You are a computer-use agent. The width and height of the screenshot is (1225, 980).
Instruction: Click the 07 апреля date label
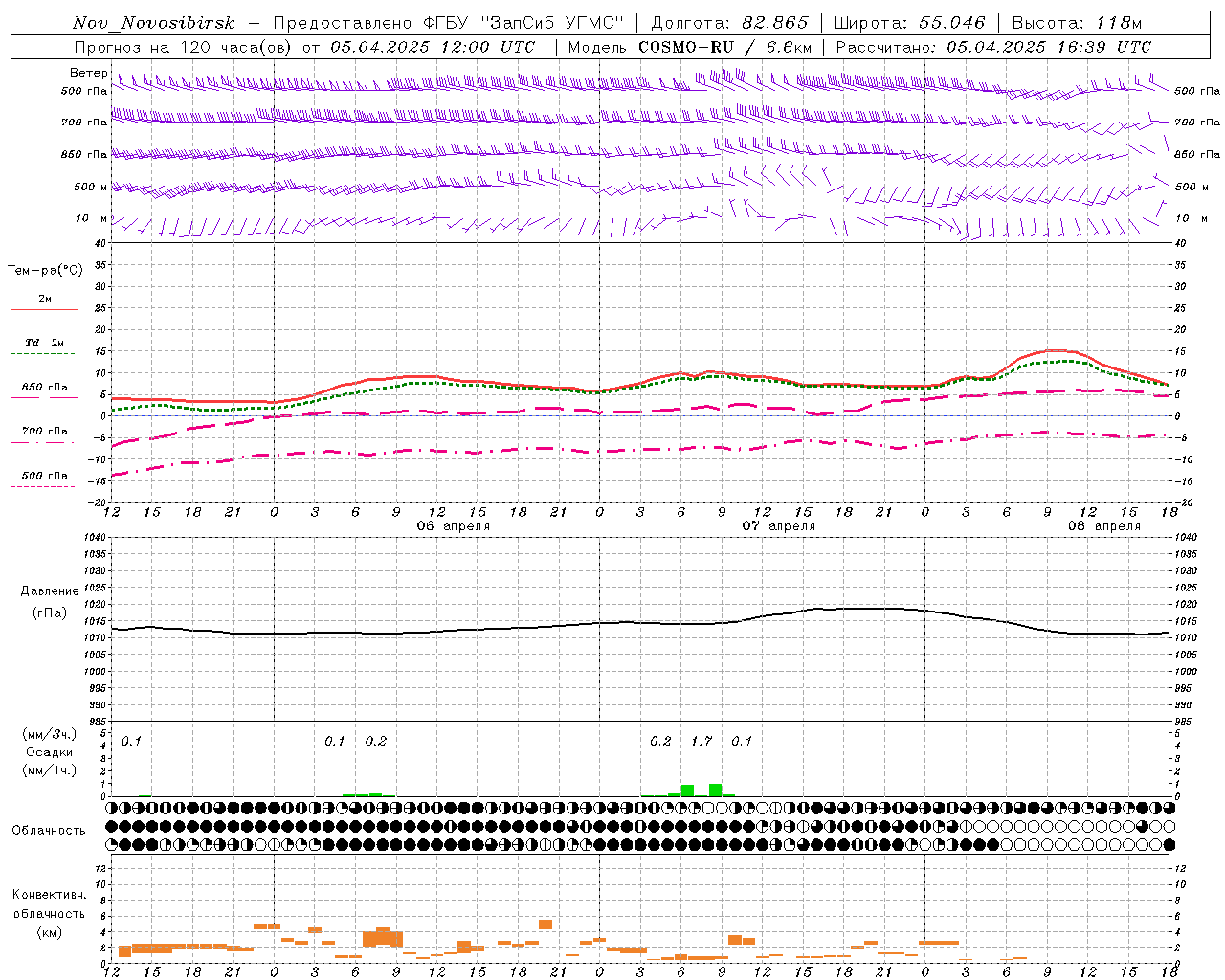click(x=779, y=526)
